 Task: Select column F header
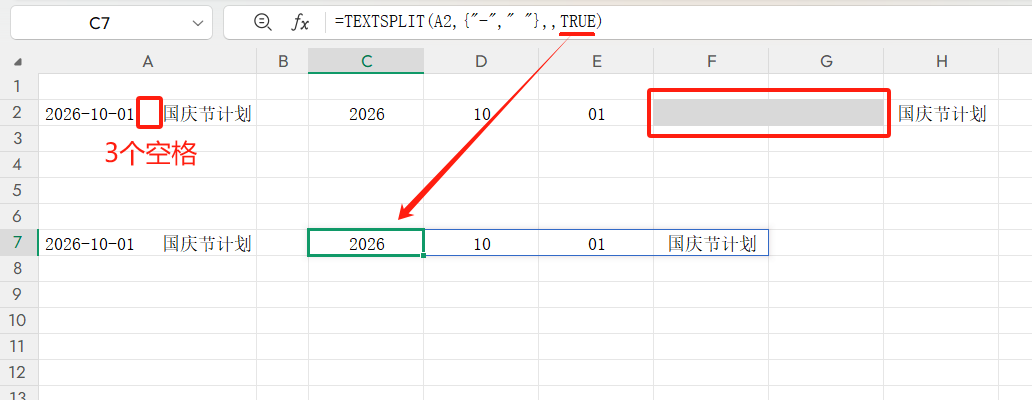pos(711,61)
